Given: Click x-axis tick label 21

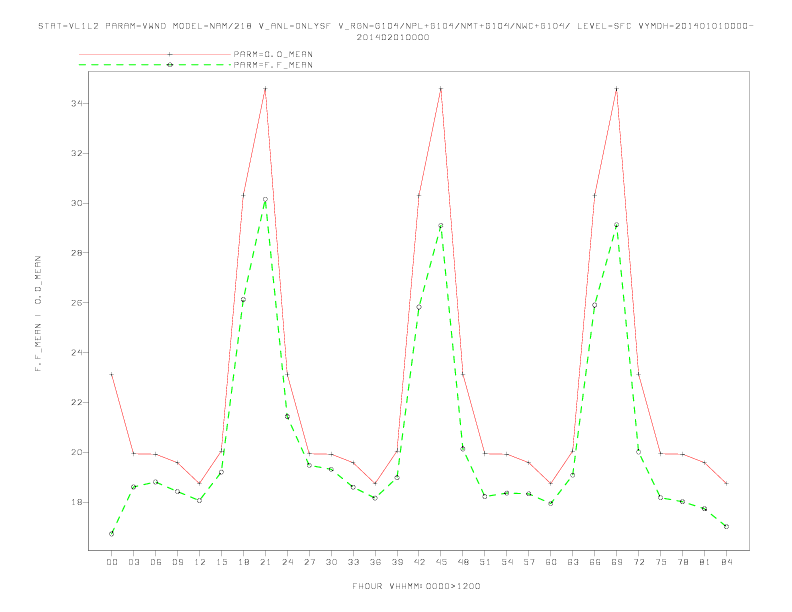Looking at the screenshot, I should click(x=265, y=562).
